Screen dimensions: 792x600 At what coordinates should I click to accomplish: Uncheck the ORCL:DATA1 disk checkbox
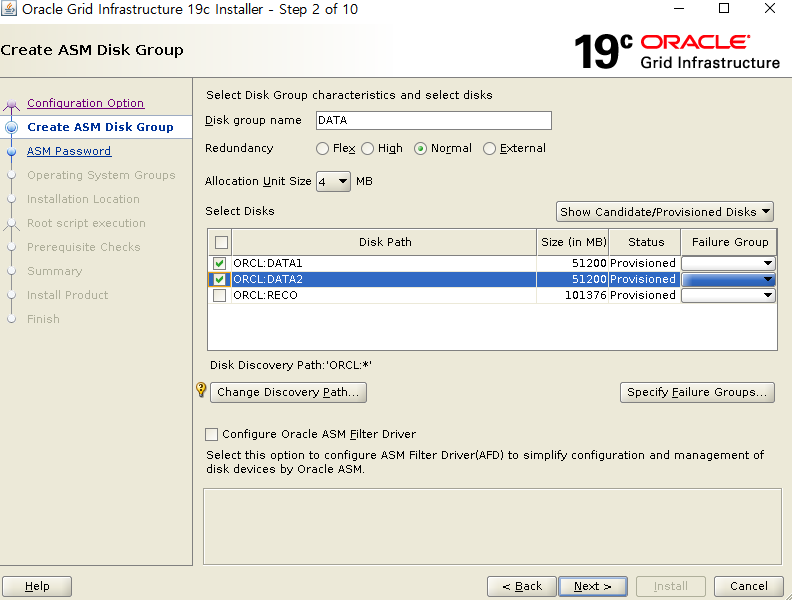coord(219,263)
